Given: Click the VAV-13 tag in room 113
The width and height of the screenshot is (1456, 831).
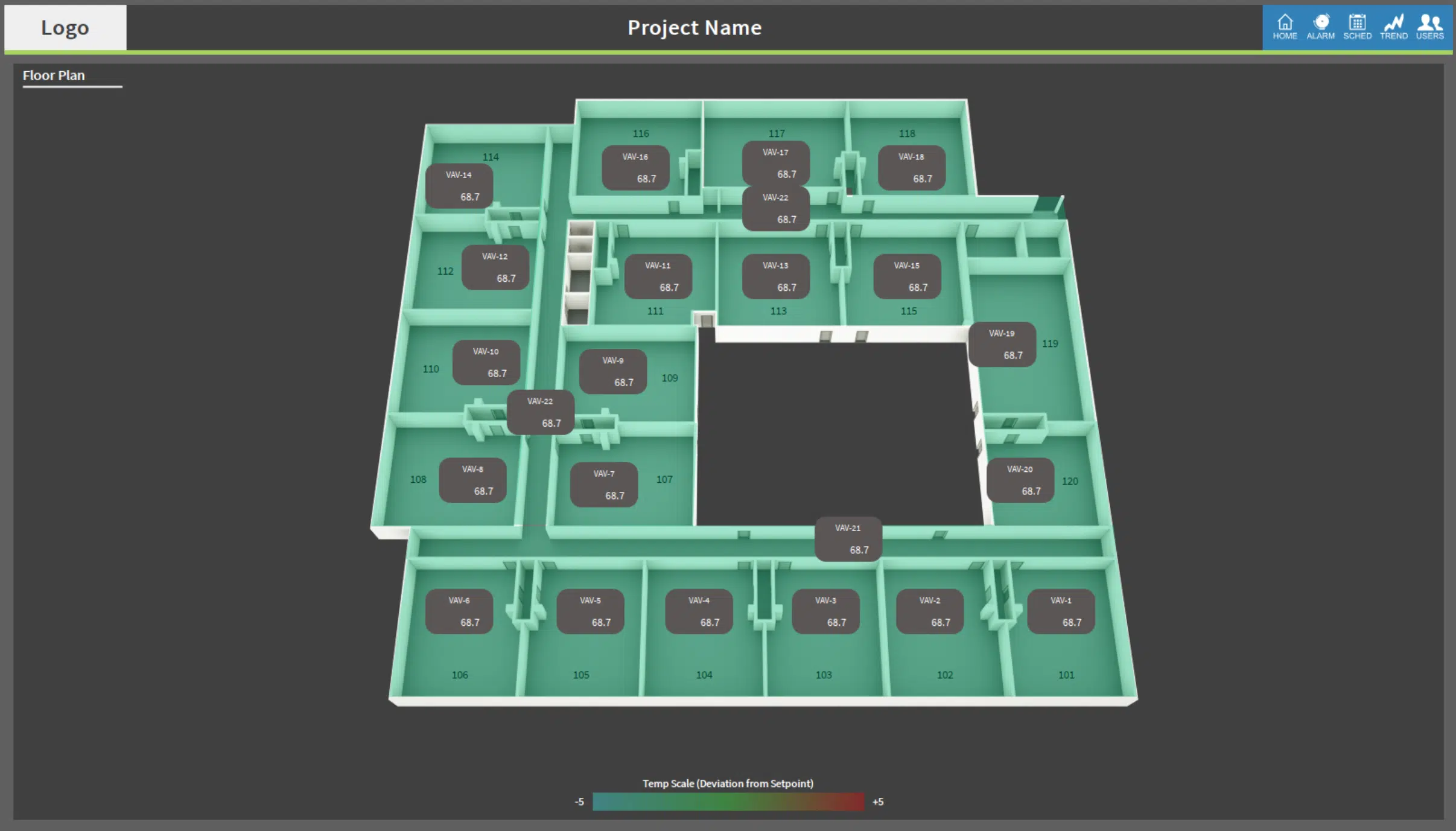Looking at the screenshot, I should tap(776, 276).
